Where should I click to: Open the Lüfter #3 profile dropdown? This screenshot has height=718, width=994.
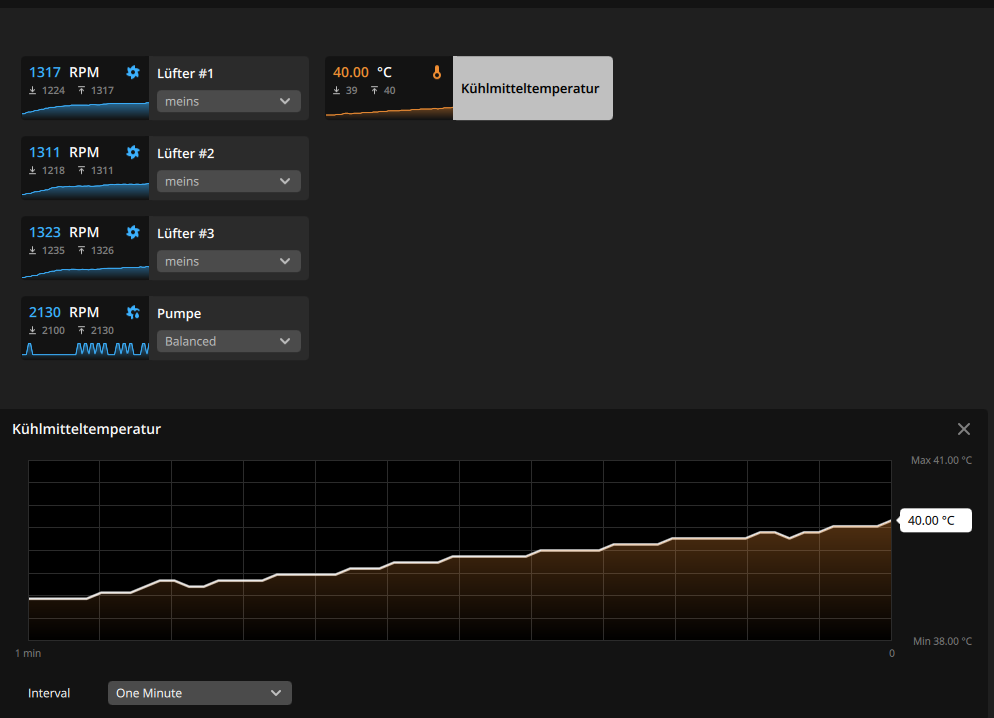point(229,261)
